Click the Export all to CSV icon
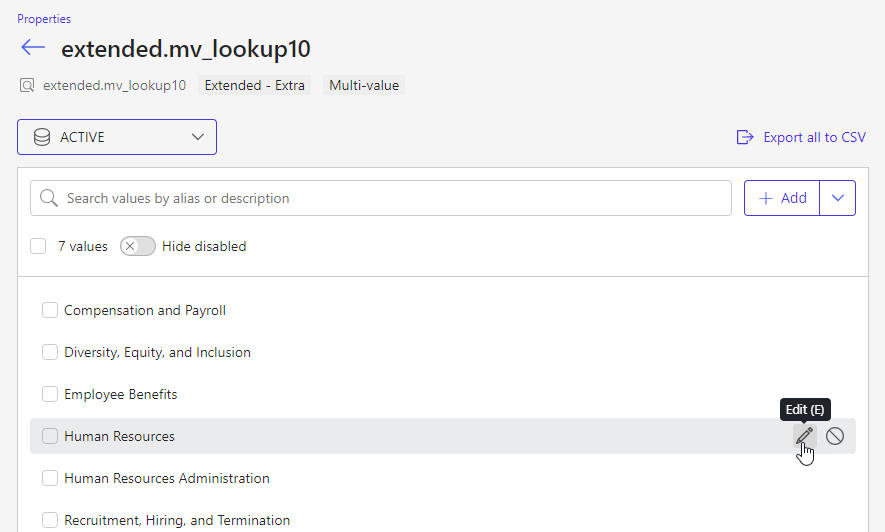885x532 pixels. pyautogui.click(x=744, y=137)
